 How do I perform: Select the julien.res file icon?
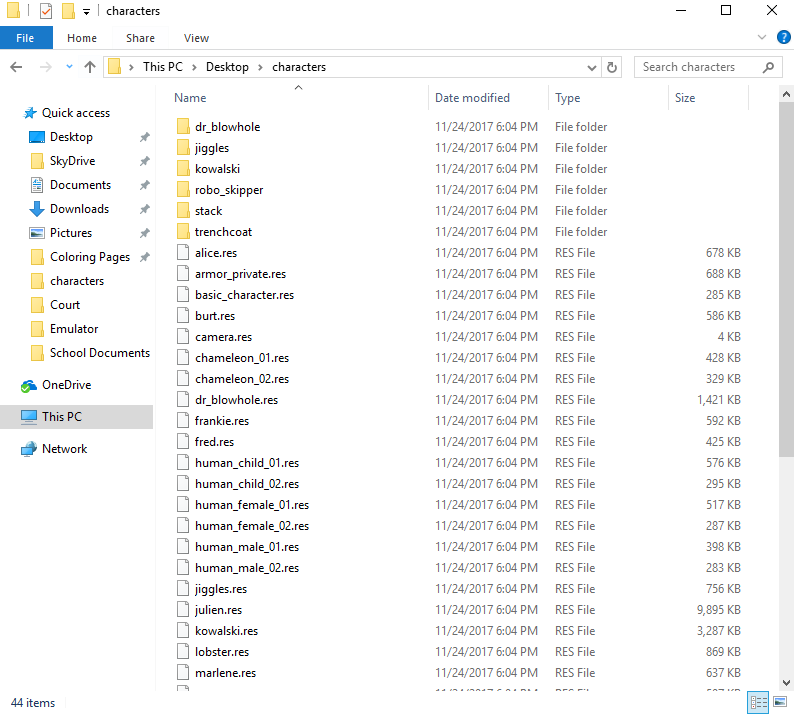[183, 610]
